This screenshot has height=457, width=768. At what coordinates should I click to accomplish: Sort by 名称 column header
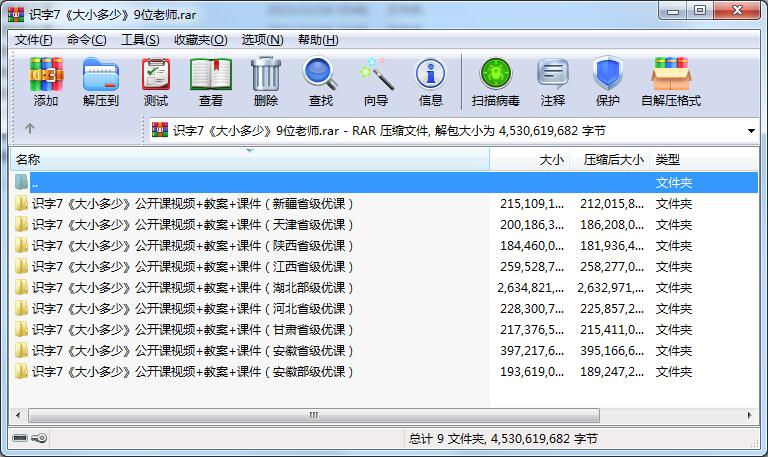pos(250,160)
